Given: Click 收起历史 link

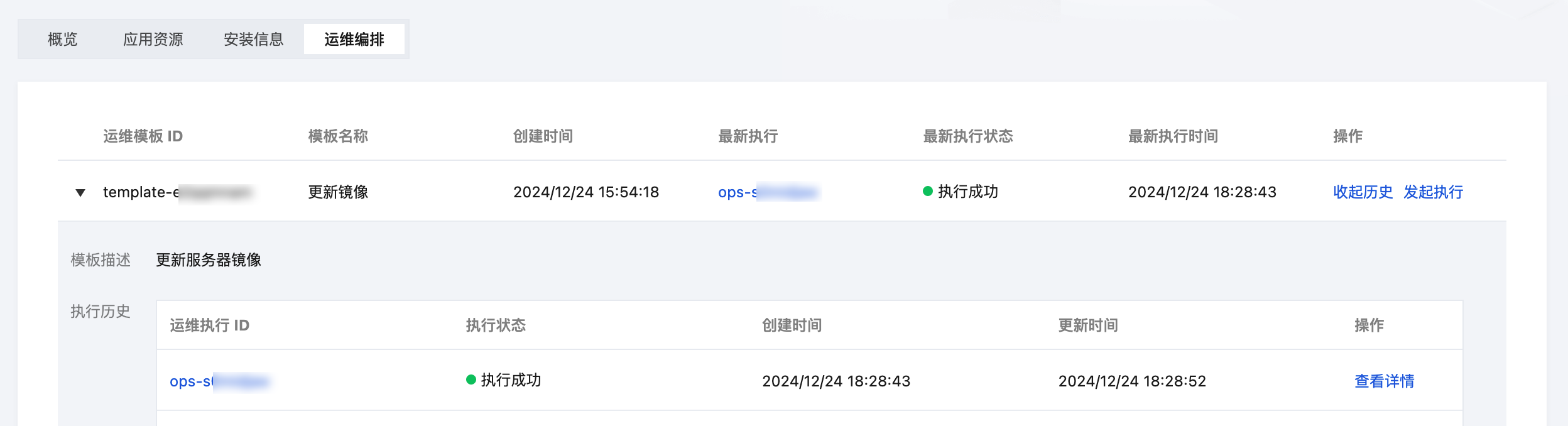Looking at the screenshot, I should pyautogui.click(x=1363, y=192).
